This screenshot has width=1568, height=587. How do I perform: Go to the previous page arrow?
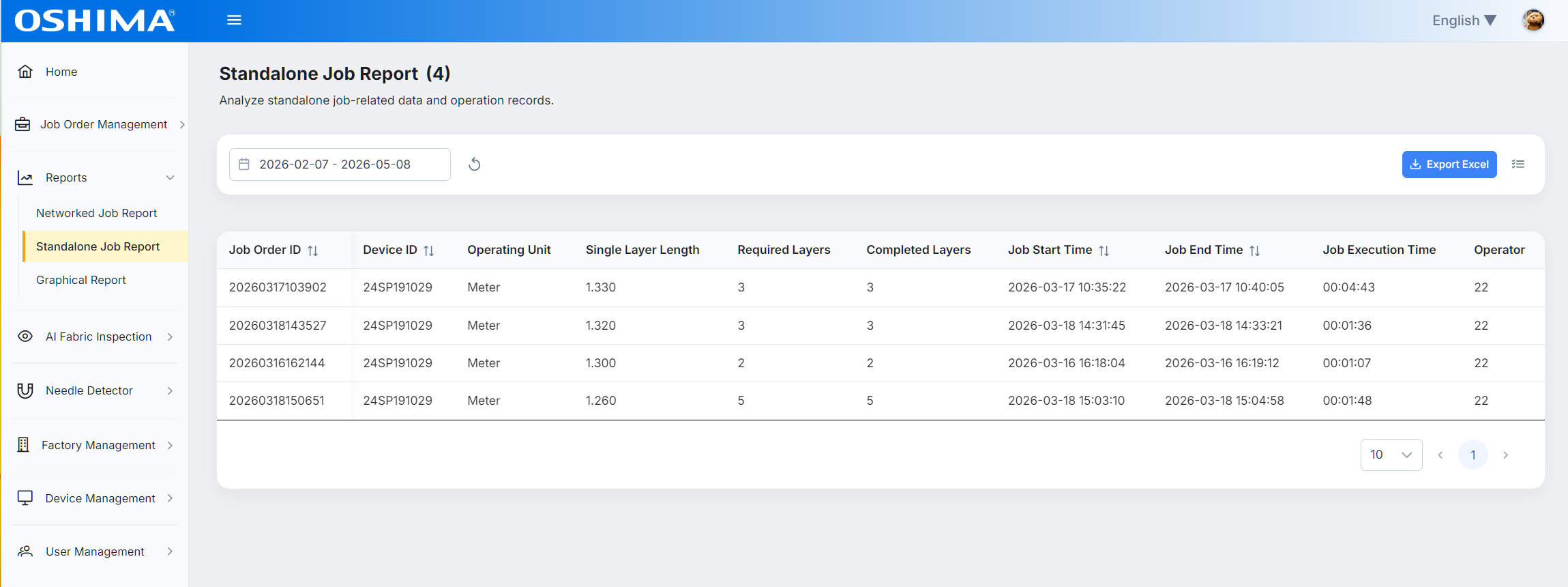1440,455
